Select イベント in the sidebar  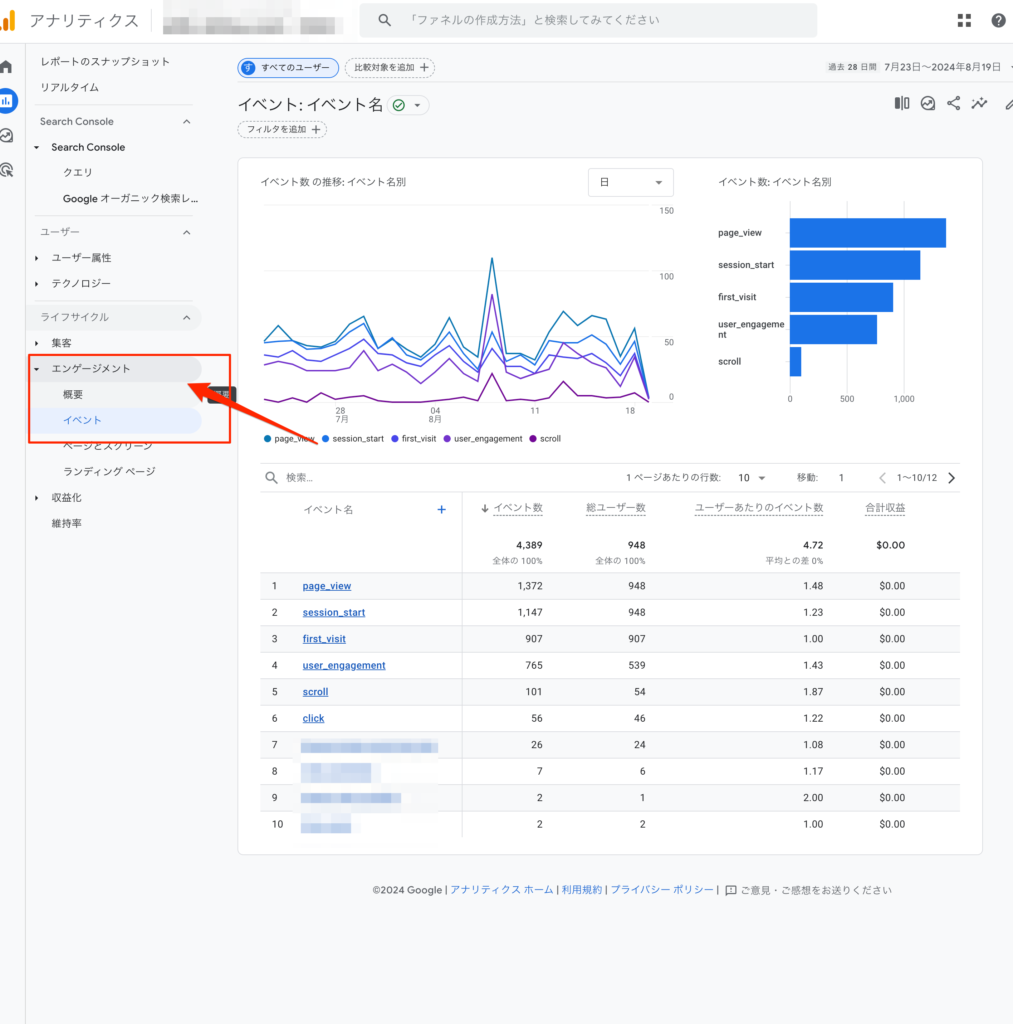click(82, 421)
